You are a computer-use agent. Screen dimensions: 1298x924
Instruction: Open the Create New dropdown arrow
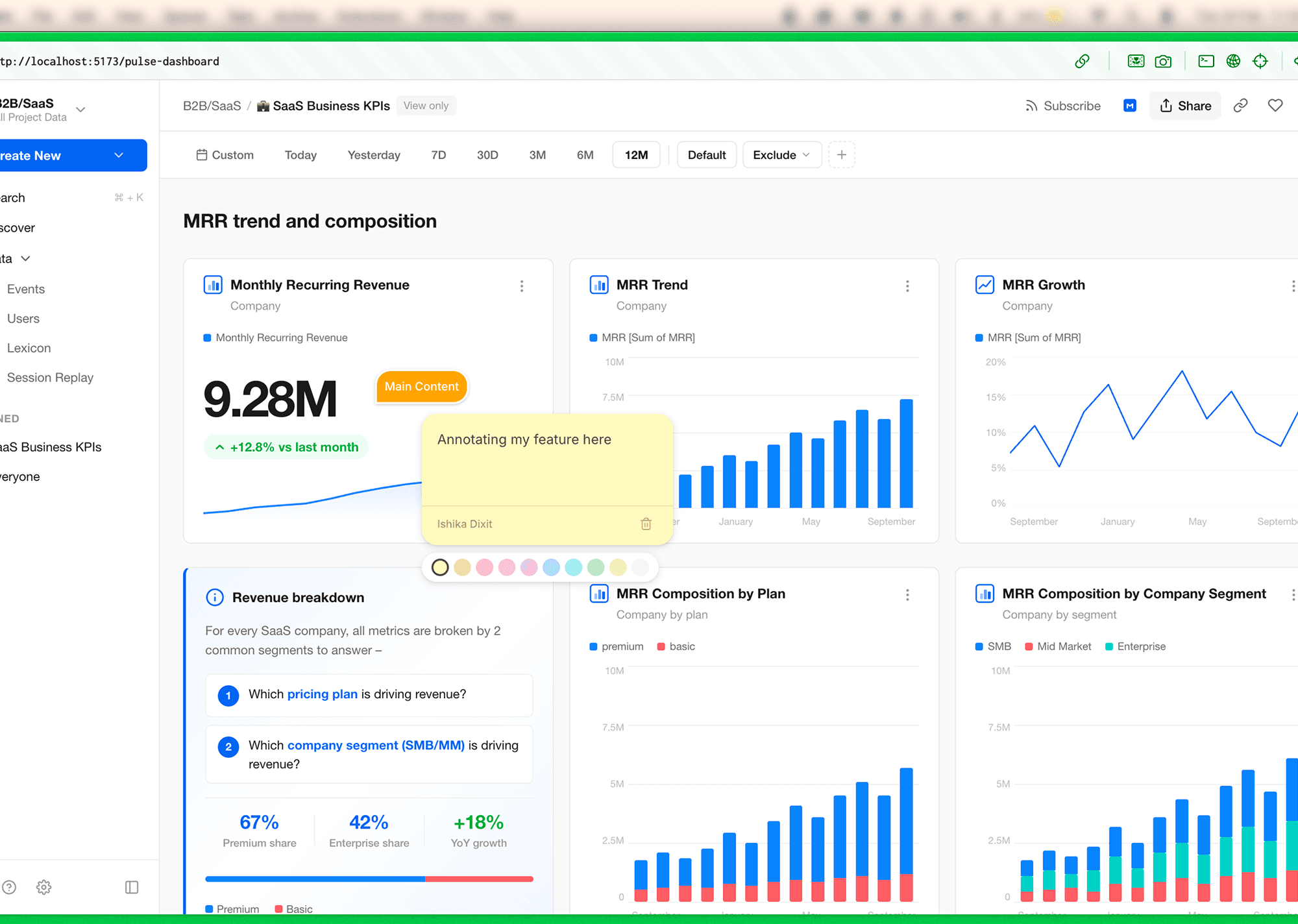click(119, 156)
